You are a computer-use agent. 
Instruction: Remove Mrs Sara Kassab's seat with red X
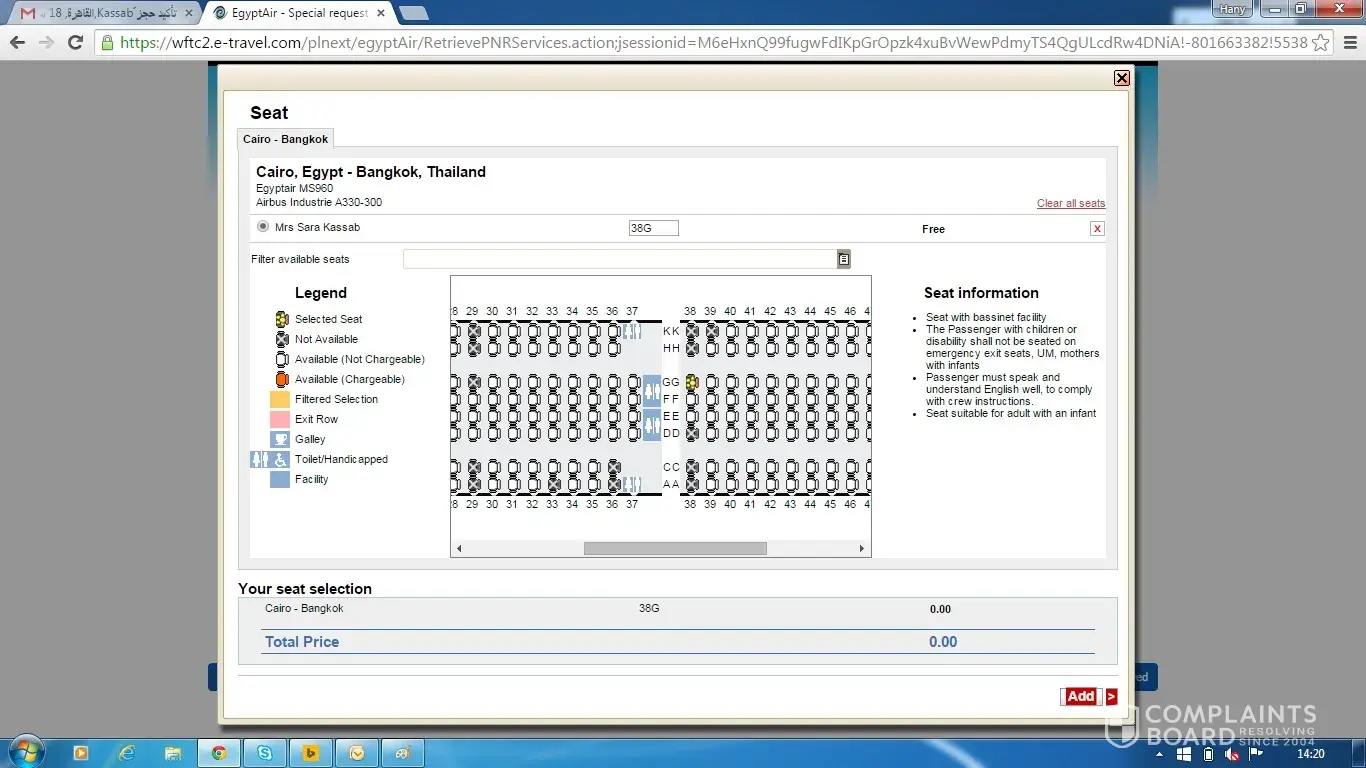point(1097,229)
